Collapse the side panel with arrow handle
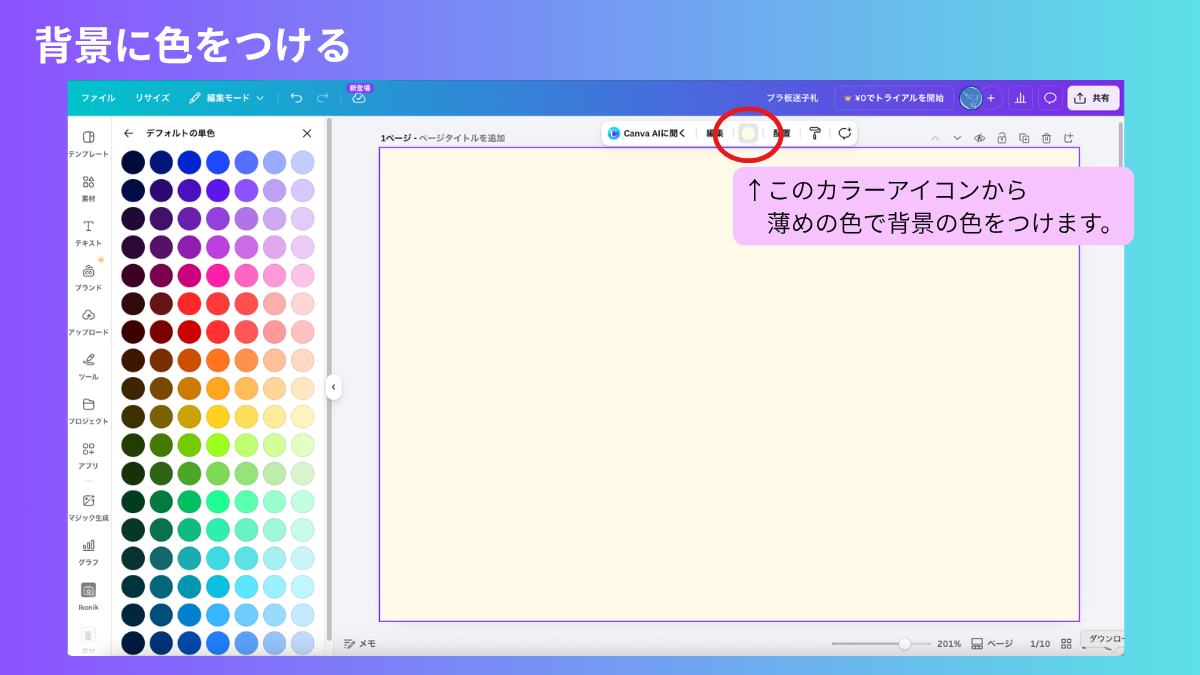The height and width of the screenshot is (675, 1200). 333,387
